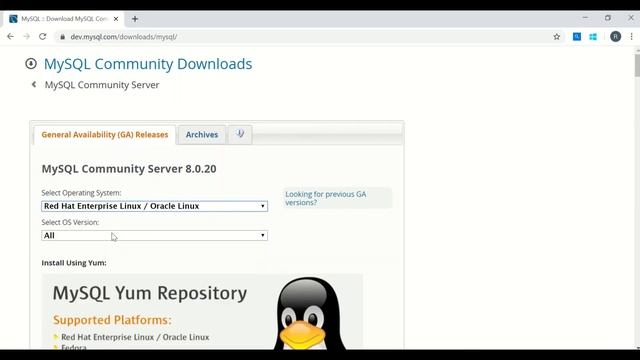View site security lock info
The image size is (640, 360).
click(62, 37)
